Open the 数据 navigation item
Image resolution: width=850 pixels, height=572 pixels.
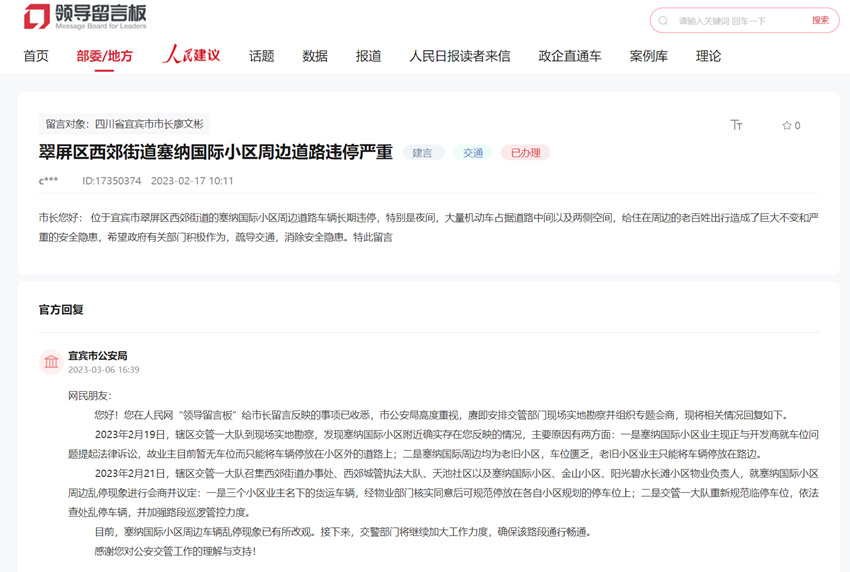coord(315,56)
